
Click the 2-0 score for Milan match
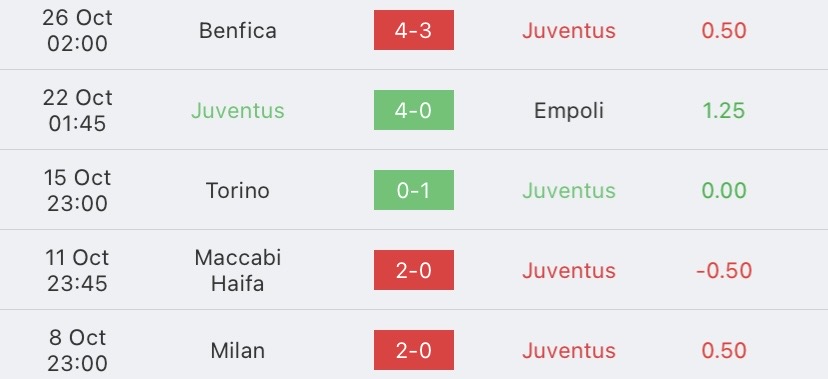point(414,350)
